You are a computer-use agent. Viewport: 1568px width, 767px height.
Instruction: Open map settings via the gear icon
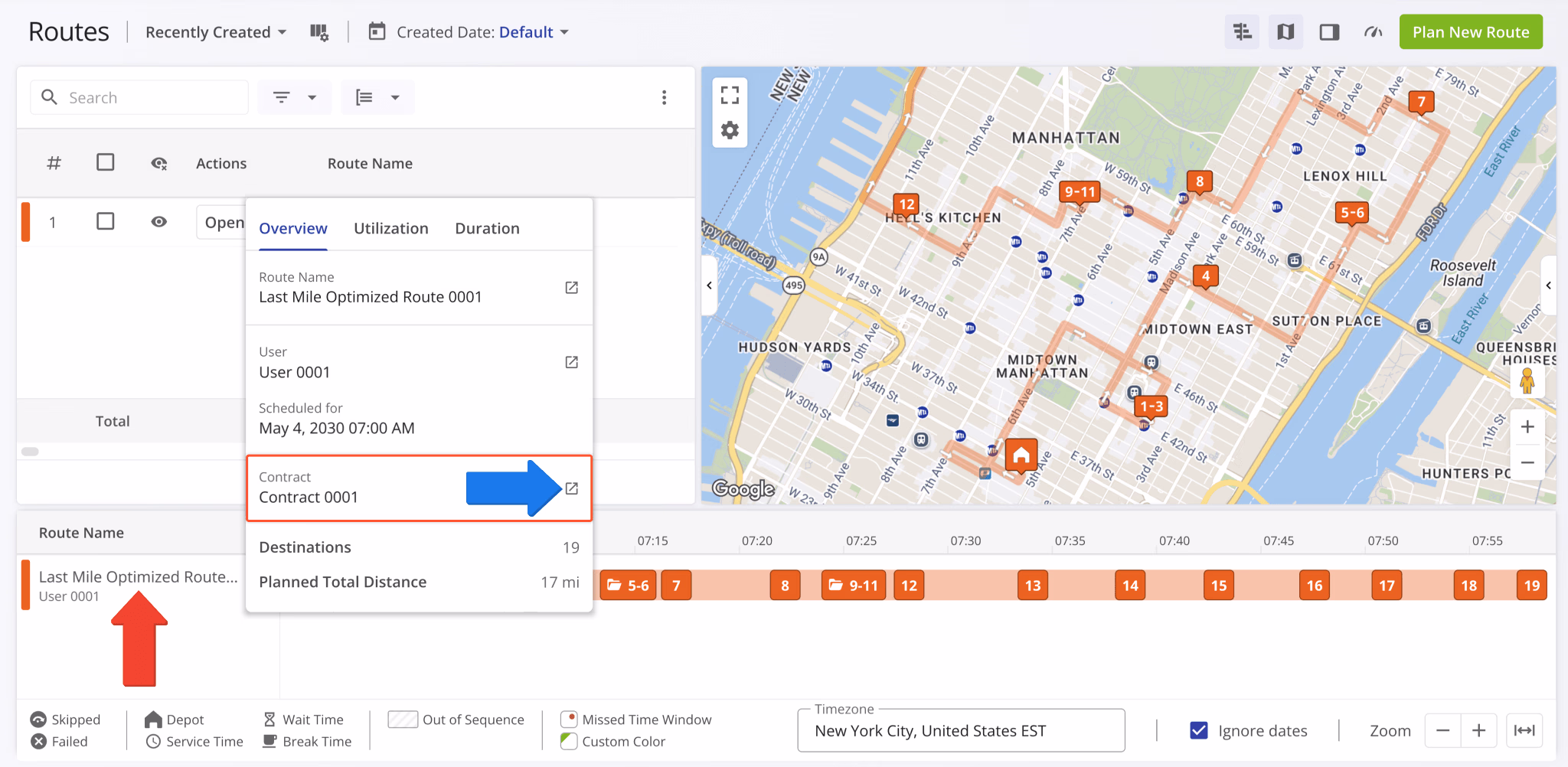(x=730, y=130)
